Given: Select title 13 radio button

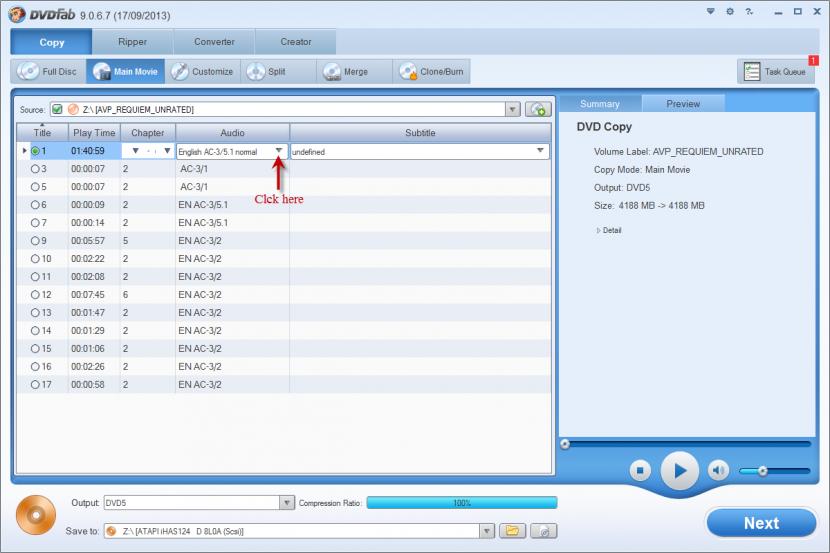Looking at the screenshot, I should click(35, 313).
